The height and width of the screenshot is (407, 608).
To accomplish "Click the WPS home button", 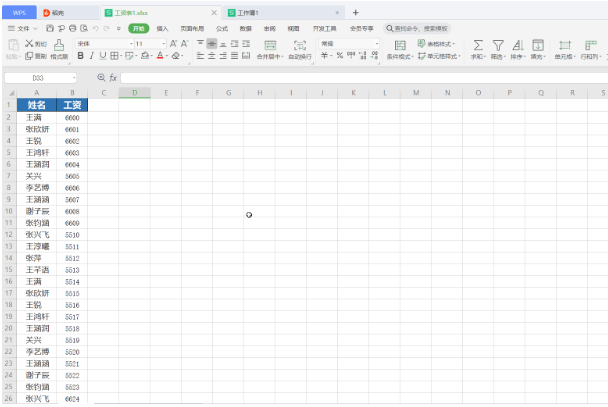I will [x=19, y=12].
